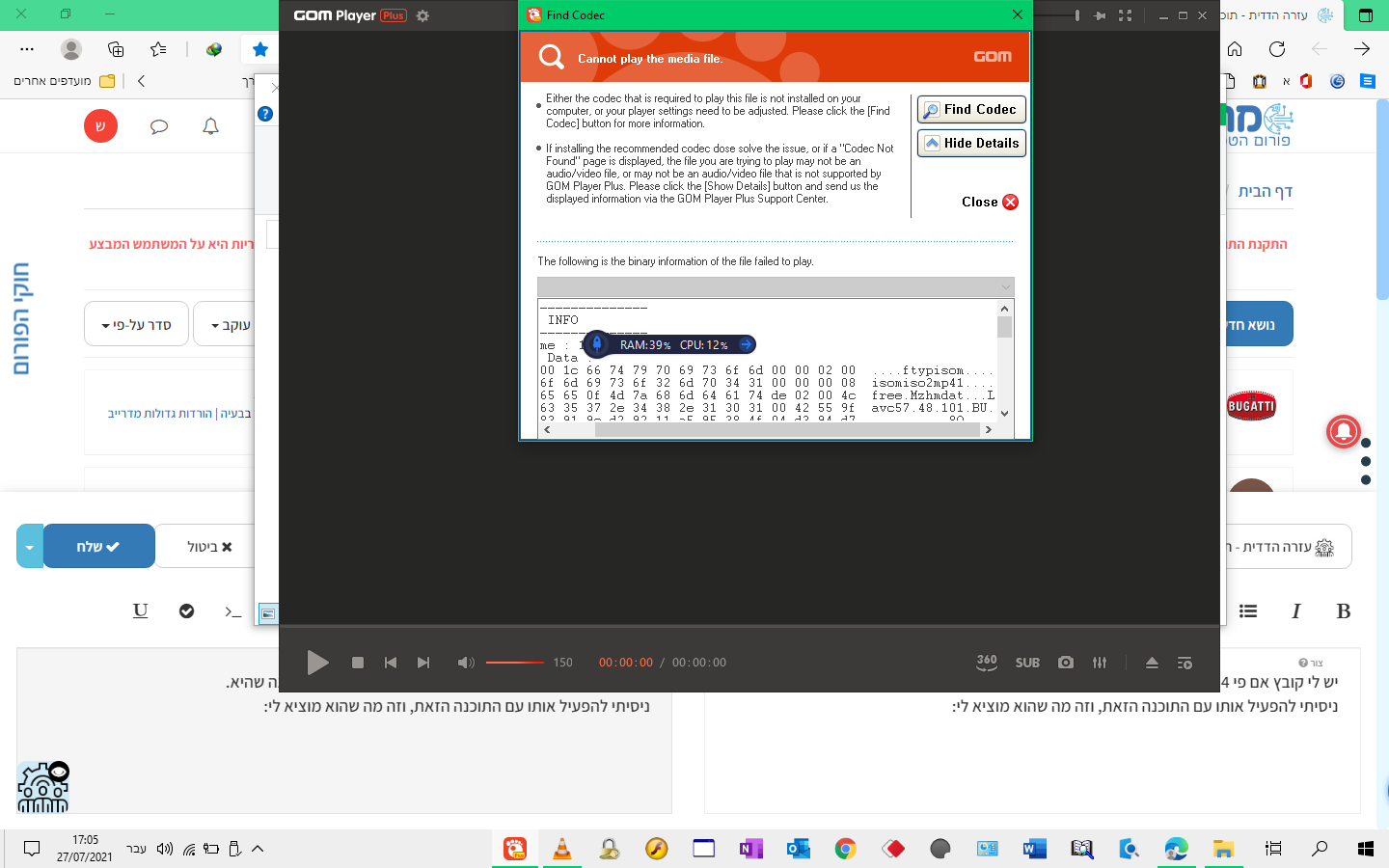The width and height of the screenshot is (1389, 868).
Task: Click the binary info vertical scrollbar
Action: tap(1004, 361)
